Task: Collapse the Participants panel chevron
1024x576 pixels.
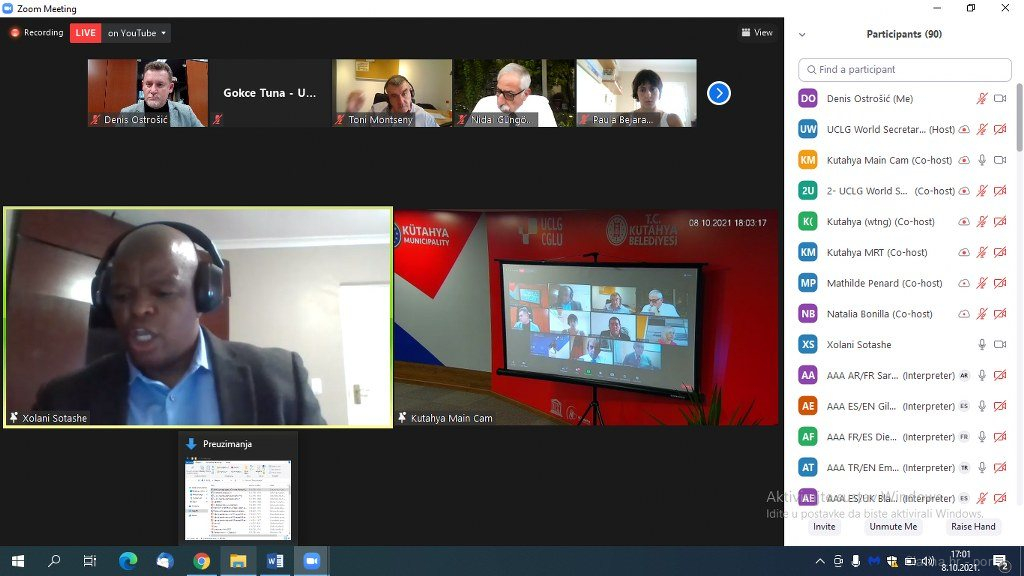Action: click(x=802, y=35)
